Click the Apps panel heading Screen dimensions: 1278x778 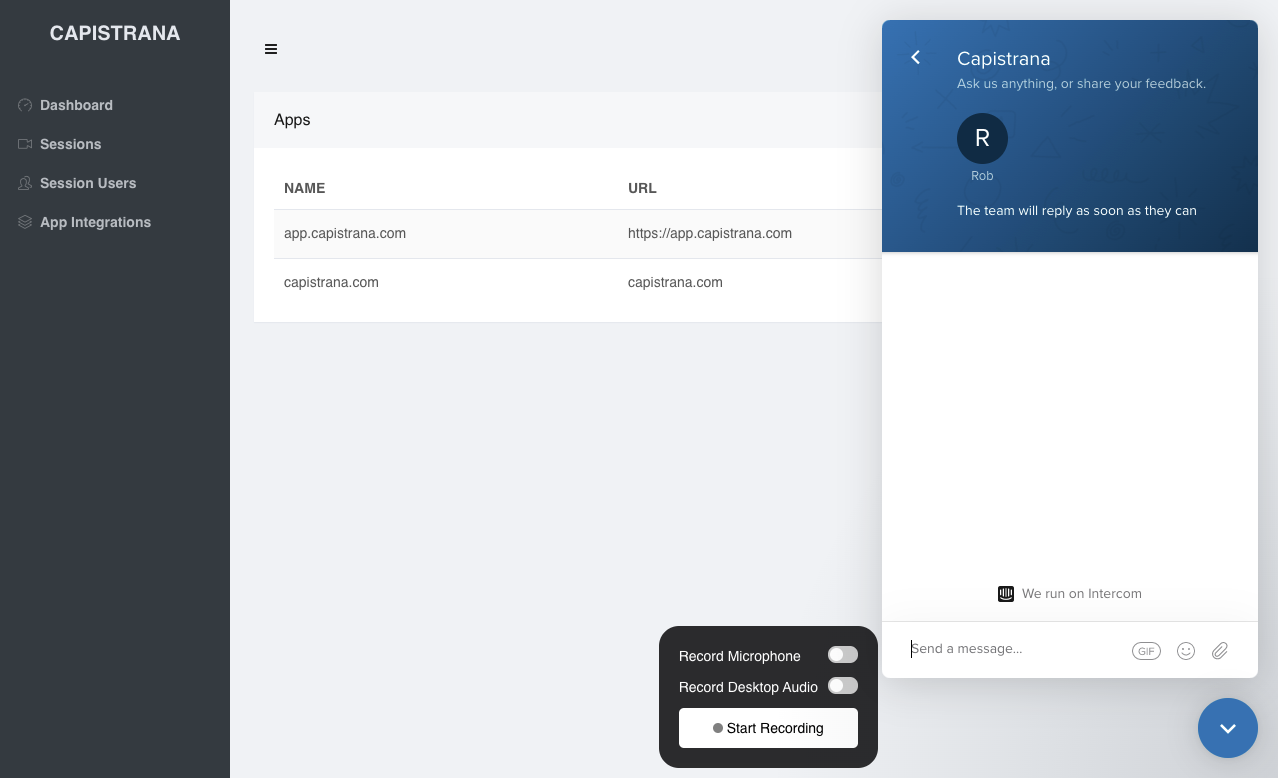(292, 119)
